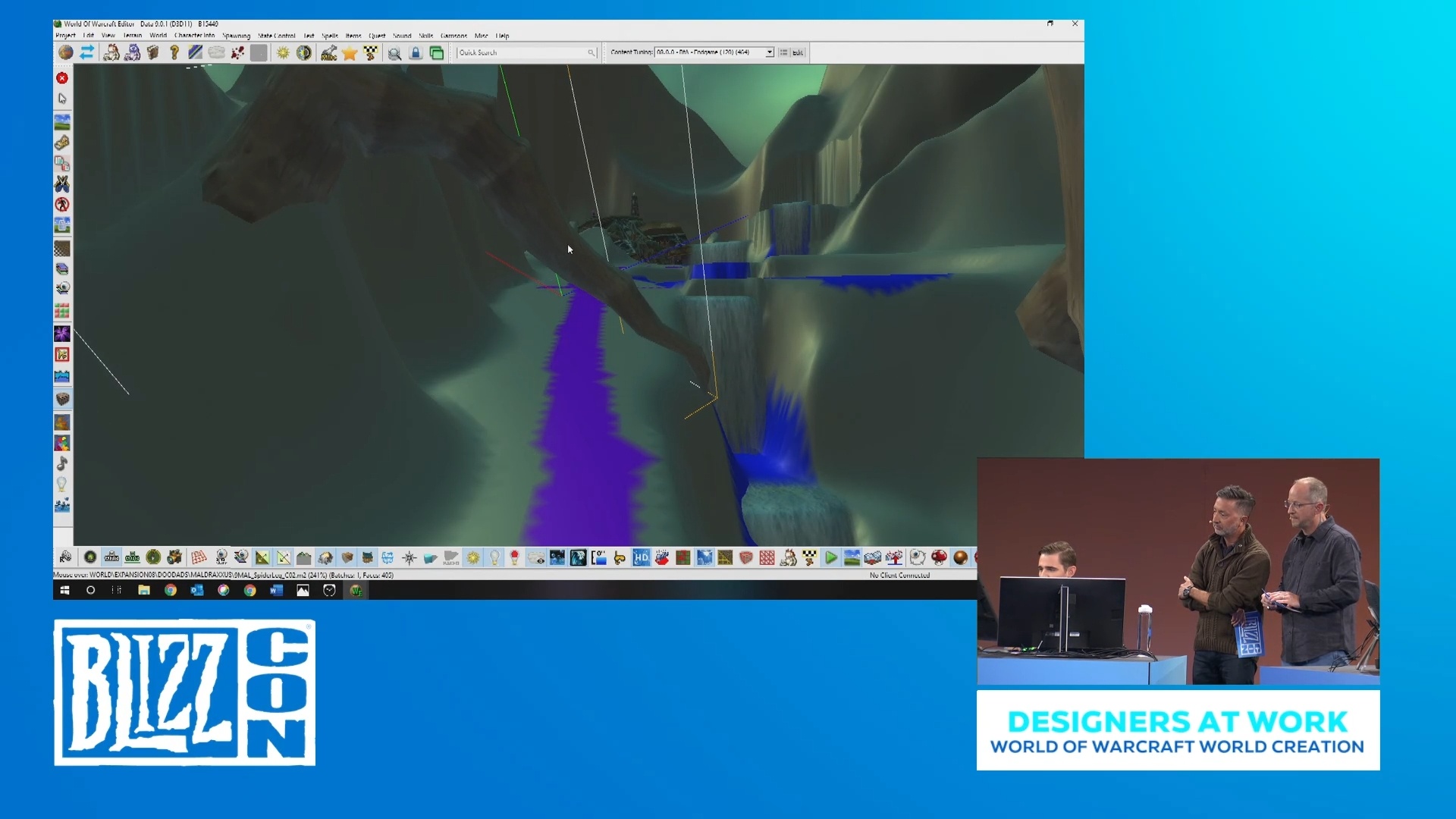The height and width of the screenshot is (819, 1456).
Task: Expand the Spawning menu
Action: pyautogui.click(x=237, y=36)
